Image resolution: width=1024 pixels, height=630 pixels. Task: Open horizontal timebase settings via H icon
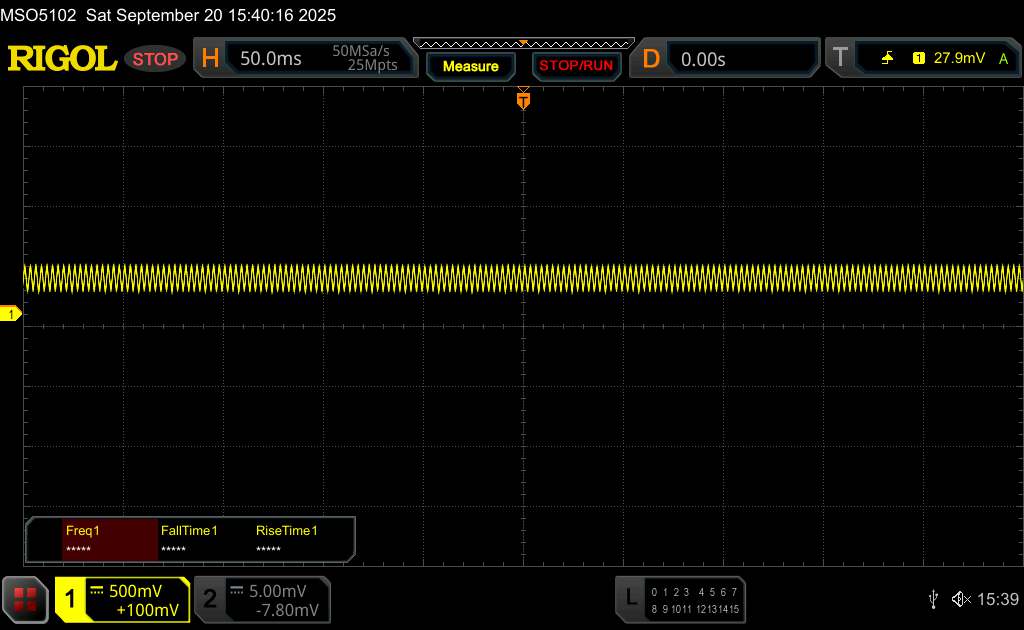coord(210,59)
